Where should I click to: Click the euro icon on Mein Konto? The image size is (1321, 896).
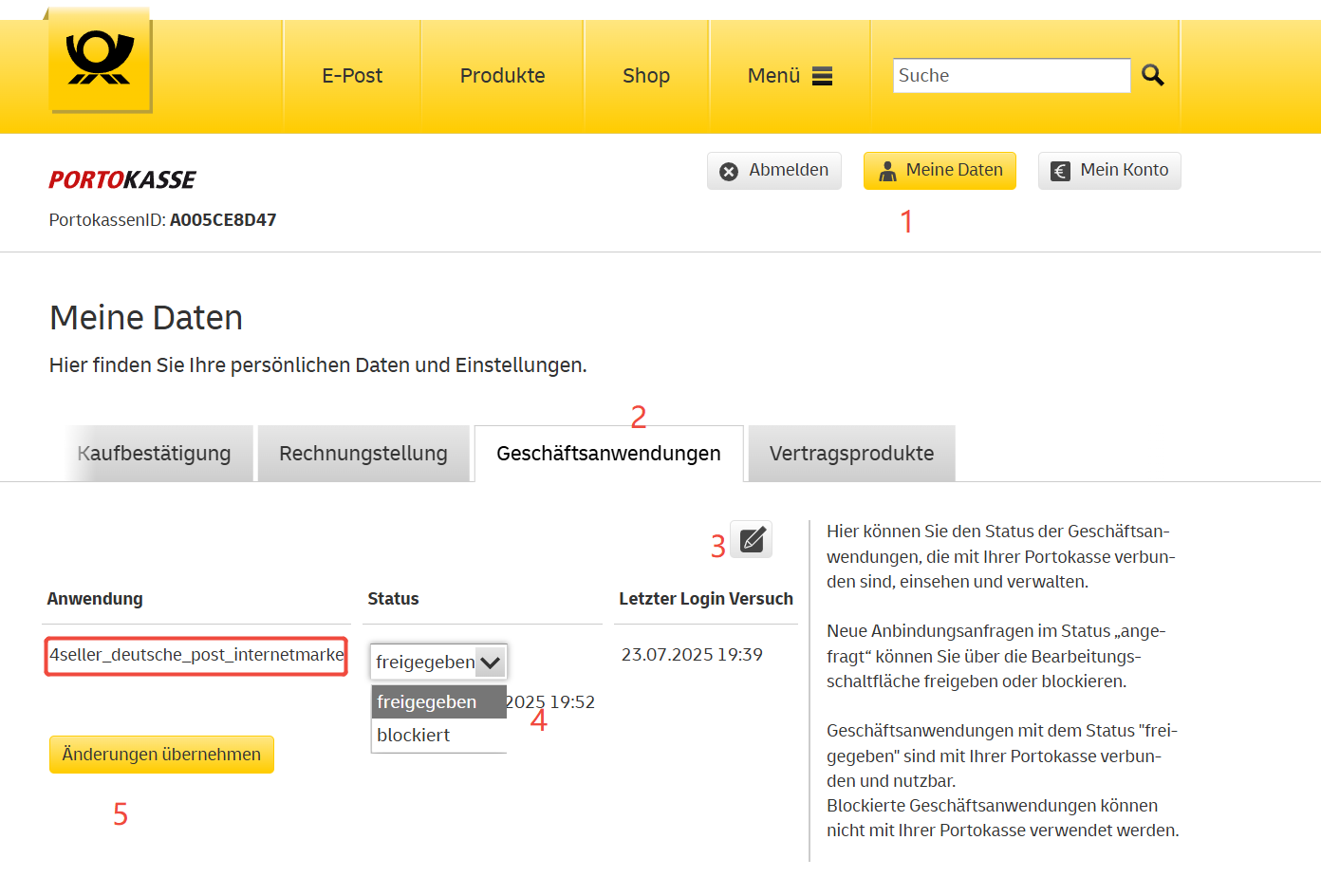(x=1060, y=171)
